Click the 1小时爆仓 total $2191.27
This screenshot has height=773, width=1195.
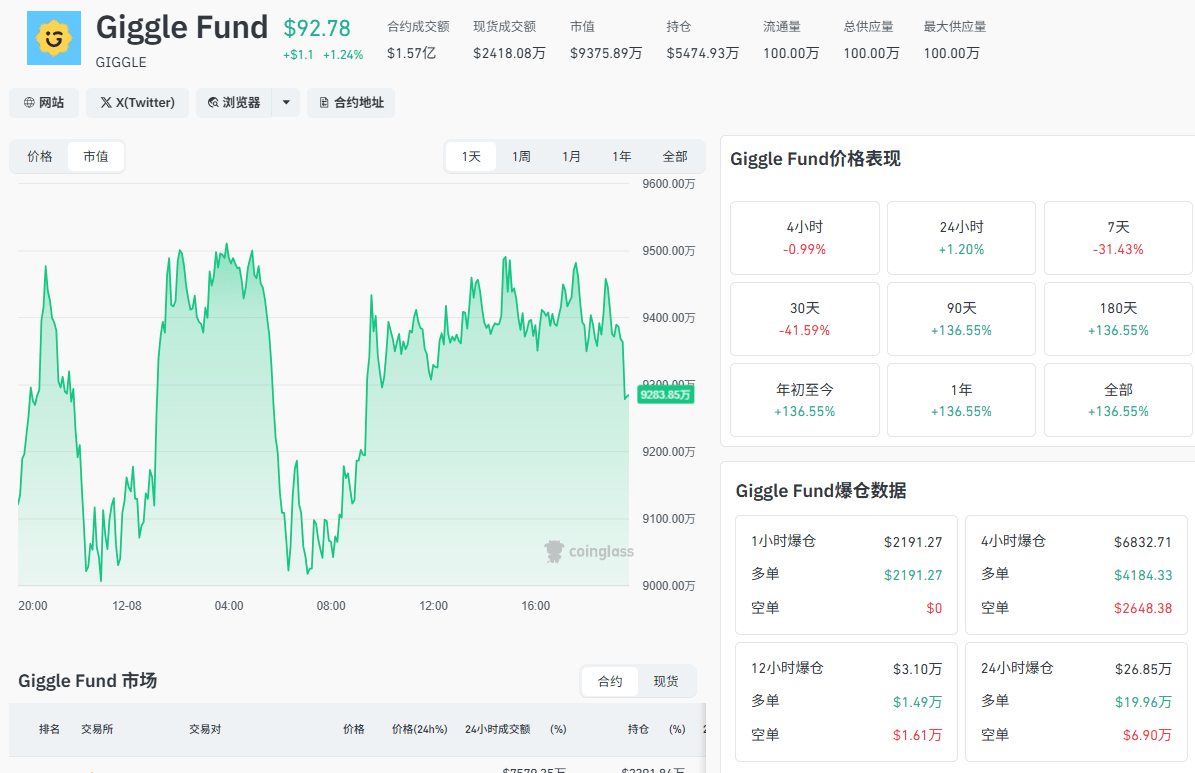[913, 542]
